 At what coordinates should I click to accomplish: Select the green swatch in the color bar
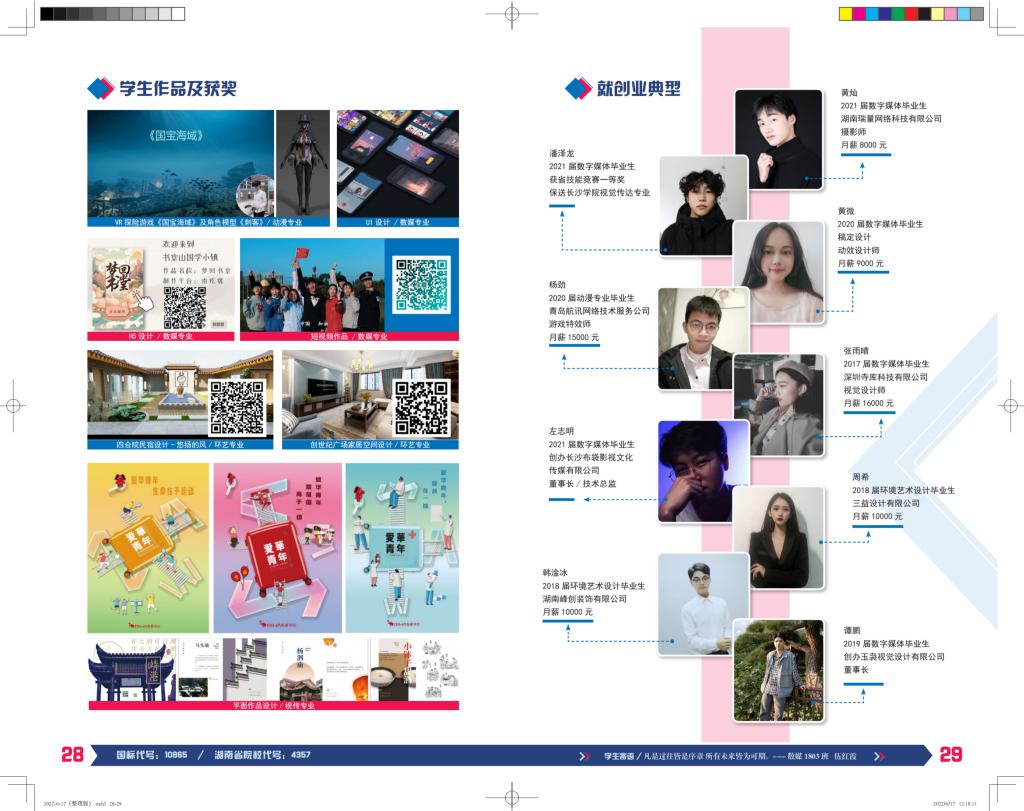click(898, 14)
